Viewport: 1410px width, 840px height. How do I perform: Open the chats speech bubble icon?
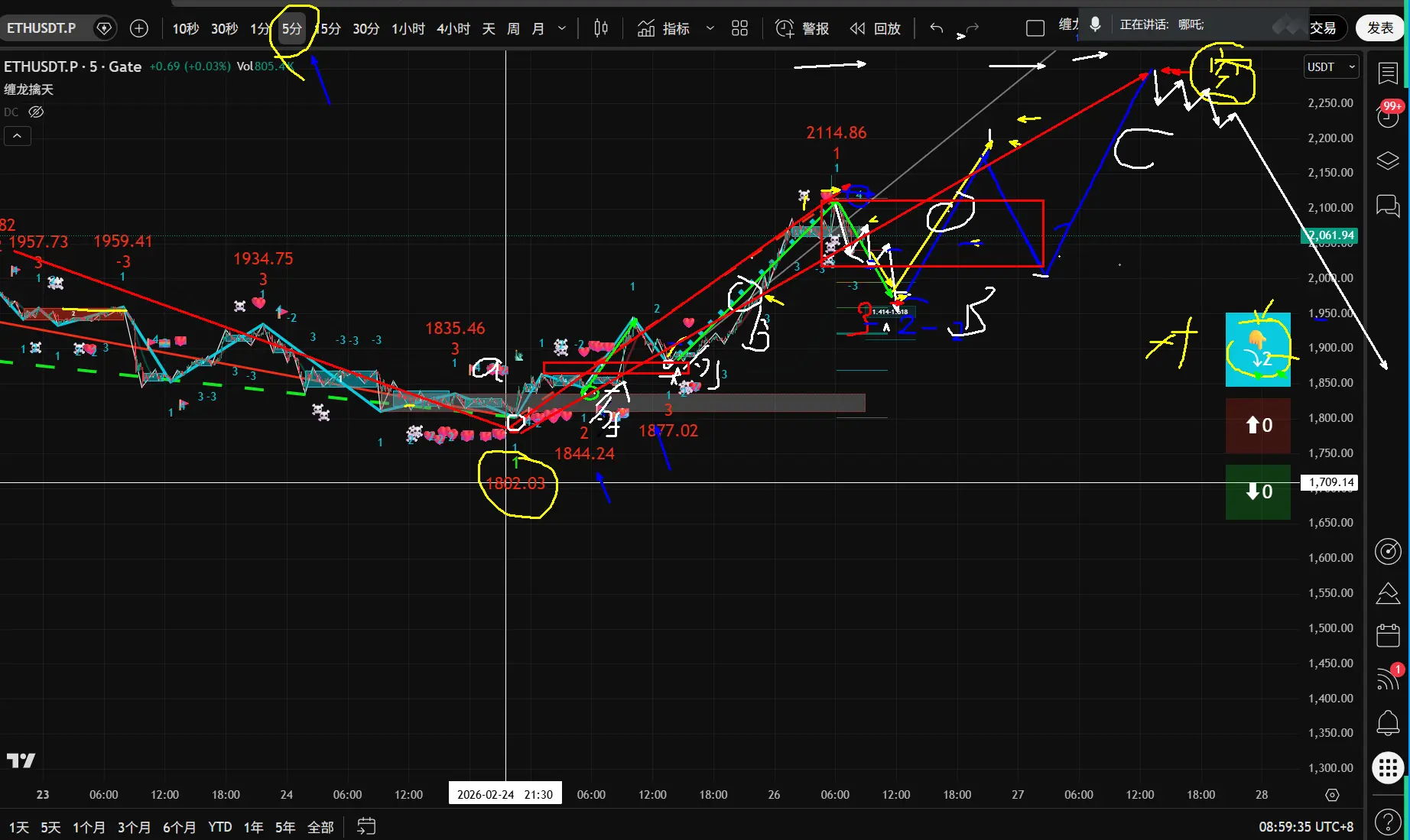tap(1388, 205)
